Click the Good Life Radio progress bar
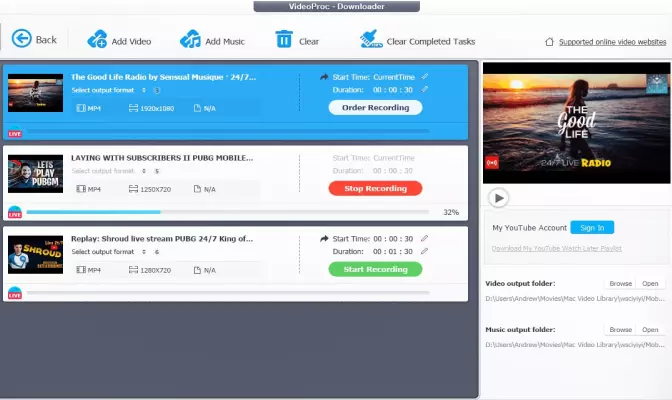 pyautogui.click(x=228, y=131)
